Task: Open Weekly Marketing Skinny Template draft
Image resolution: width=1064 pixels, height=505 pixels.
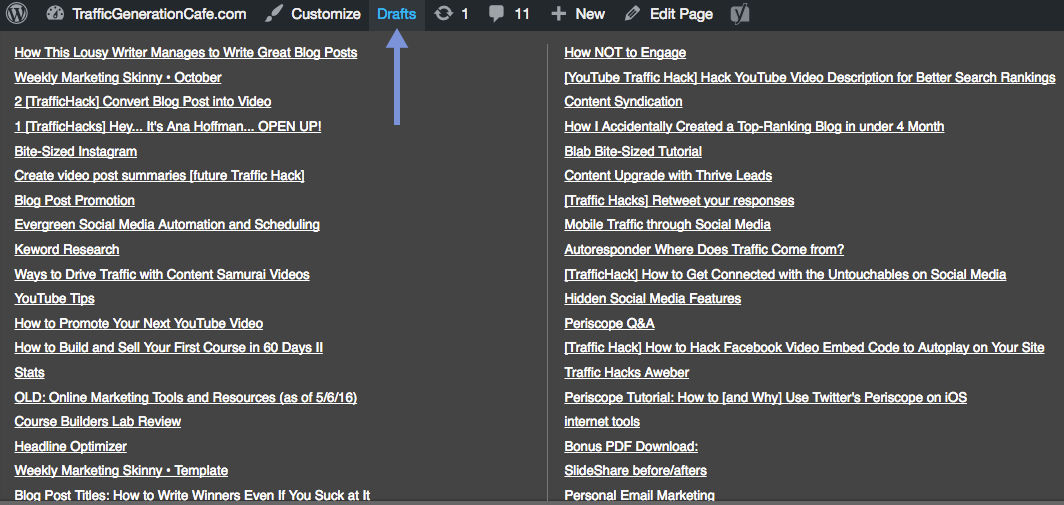Action: [121, 470]
